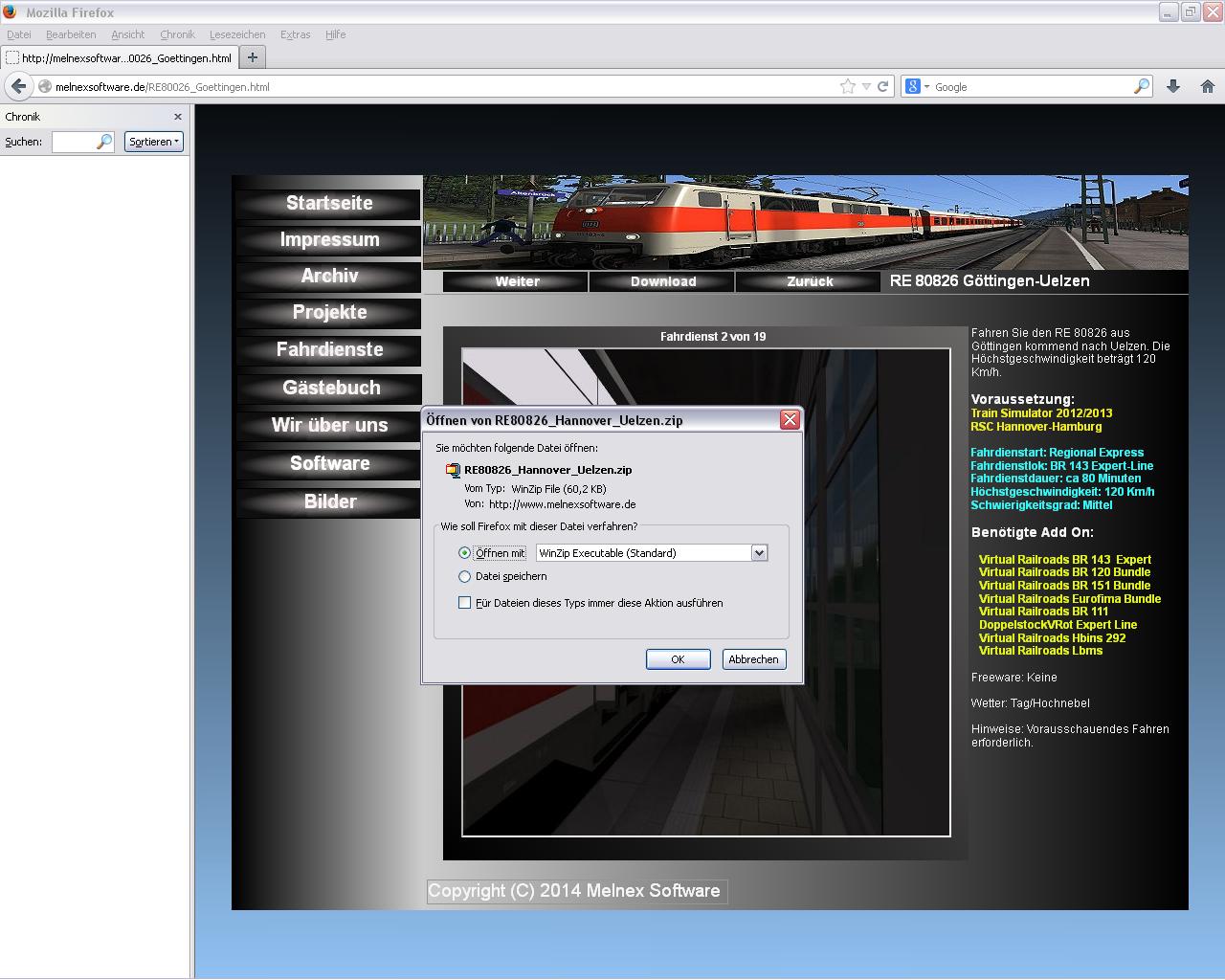Image resolution: width=1225 pixels, height=980 pixels.
Task: Open the downloads arrow icon
Action: [1173, 86]
